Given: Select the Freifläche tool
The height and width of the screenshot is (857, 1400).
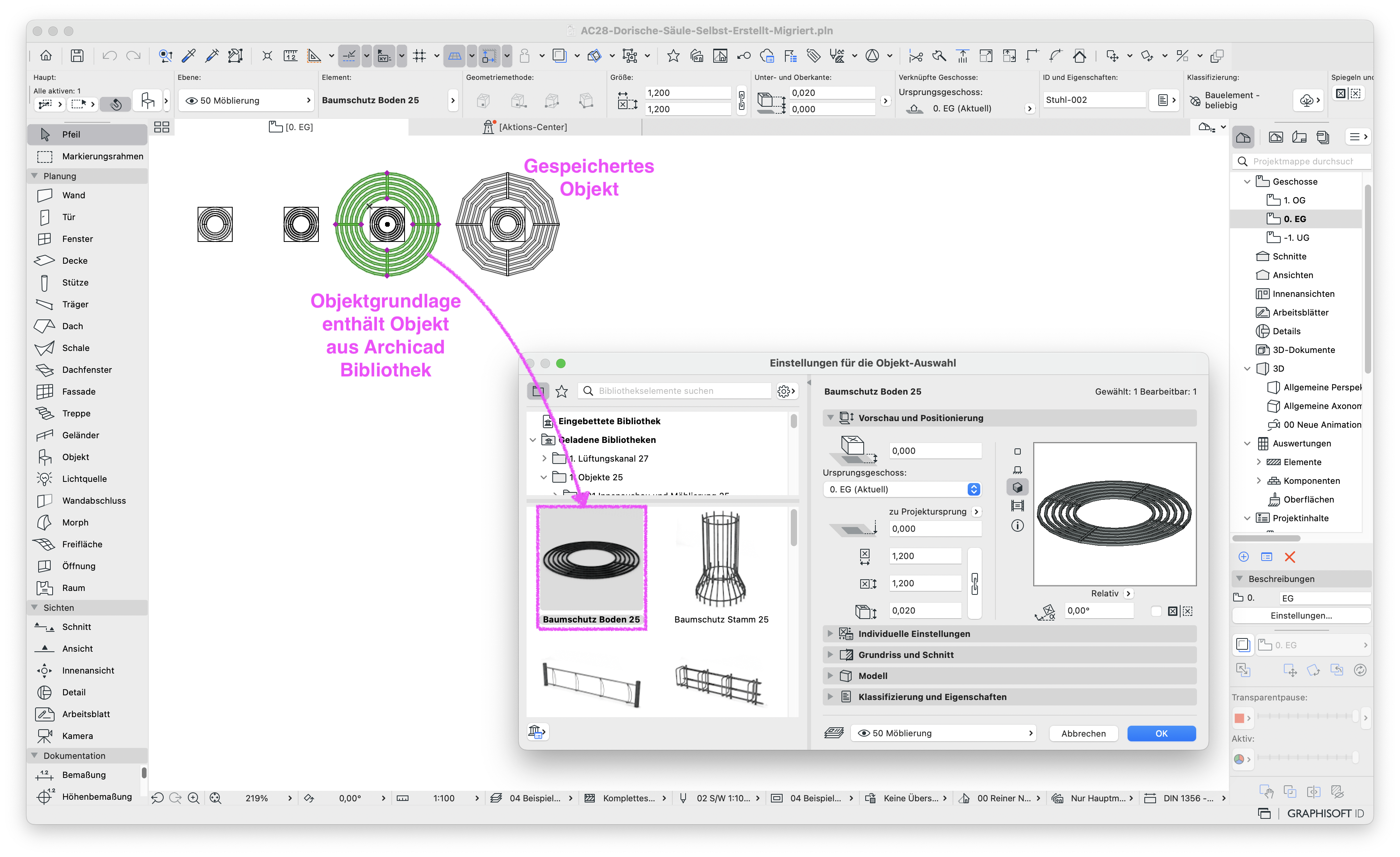Looking at the screenshot, I should [x=87, y=544].
